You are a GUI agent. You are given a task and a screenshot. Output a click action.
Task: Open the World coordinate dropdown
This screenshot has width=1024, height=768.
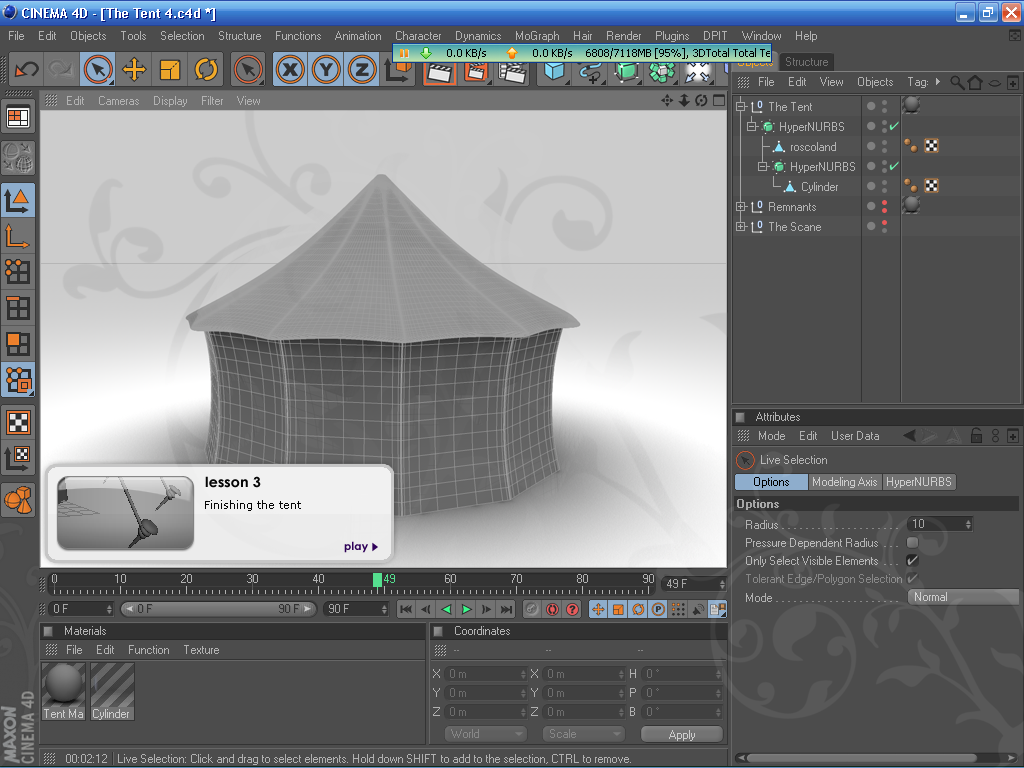485,734
